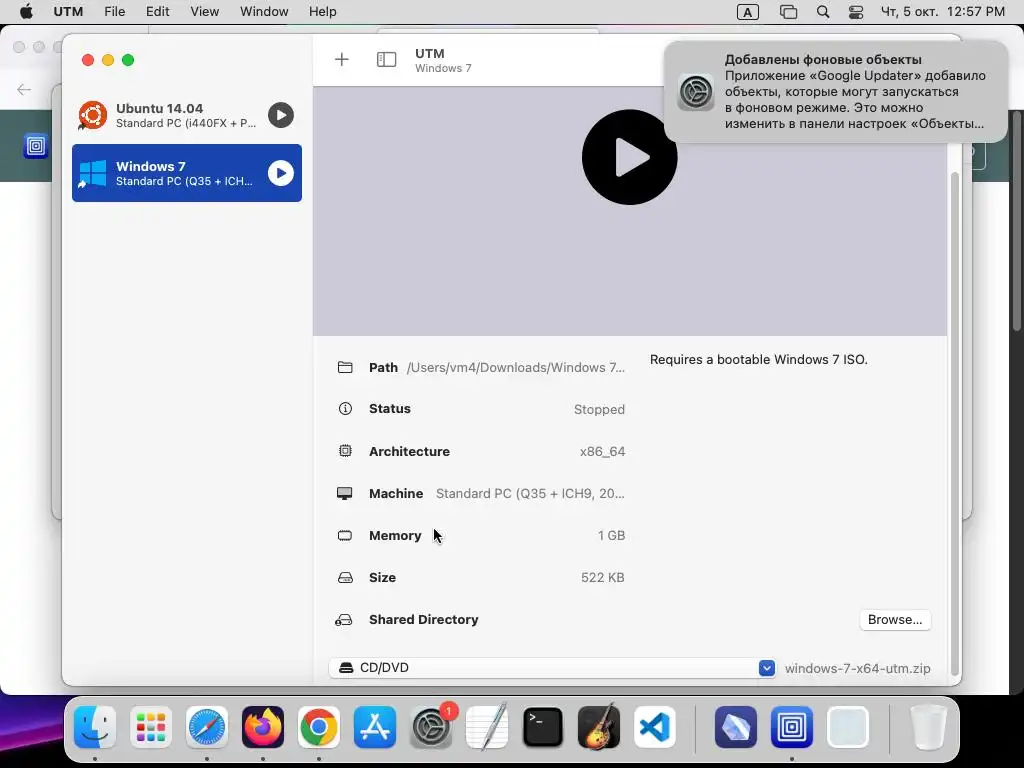Viewport: 1024px width, 768px height.
Task: Click the Standard PC (Q35 + ICH9) machine value
Action: tap(530, 494)
